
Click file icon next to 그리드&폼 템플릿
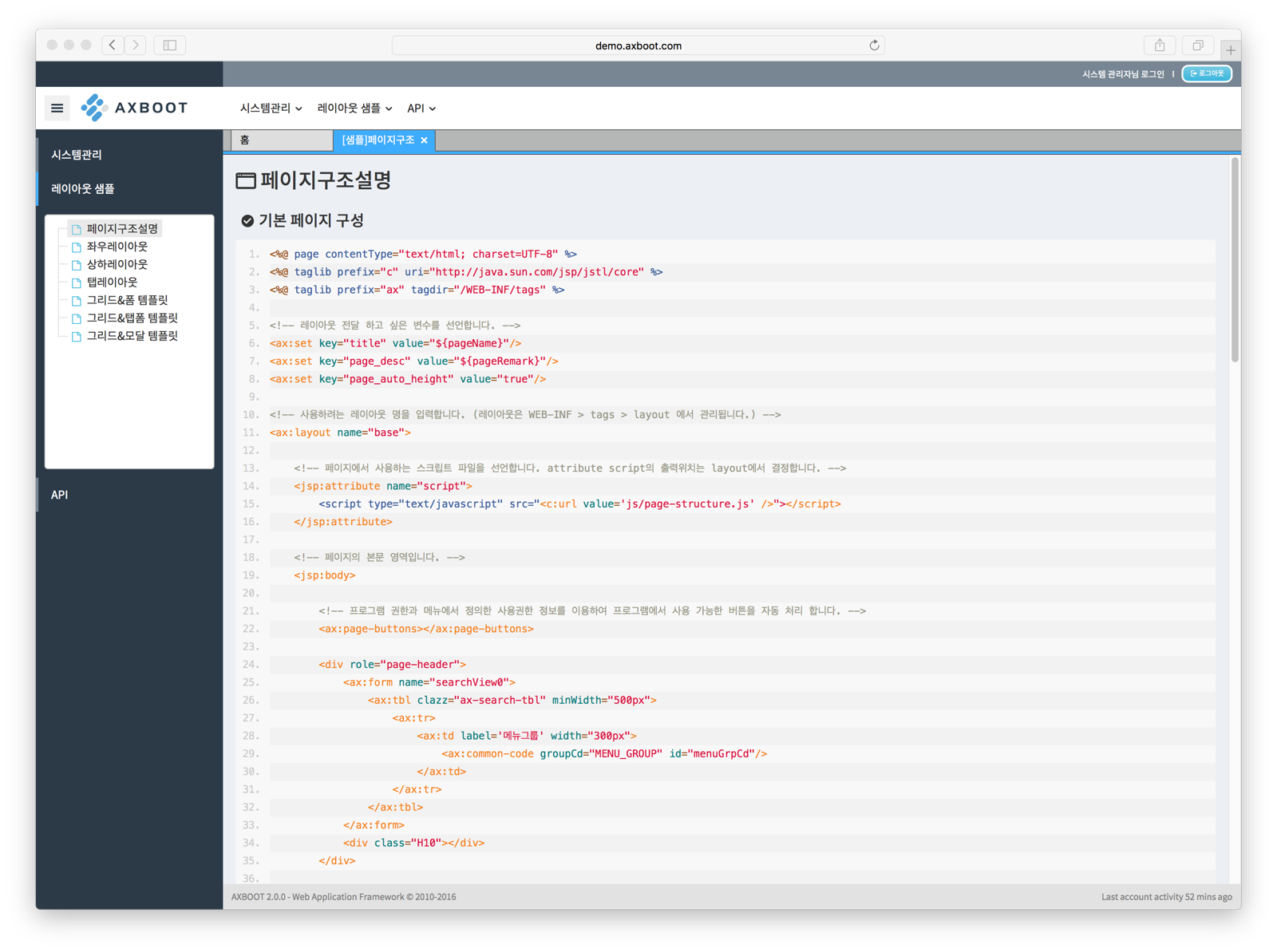point(77,301)
